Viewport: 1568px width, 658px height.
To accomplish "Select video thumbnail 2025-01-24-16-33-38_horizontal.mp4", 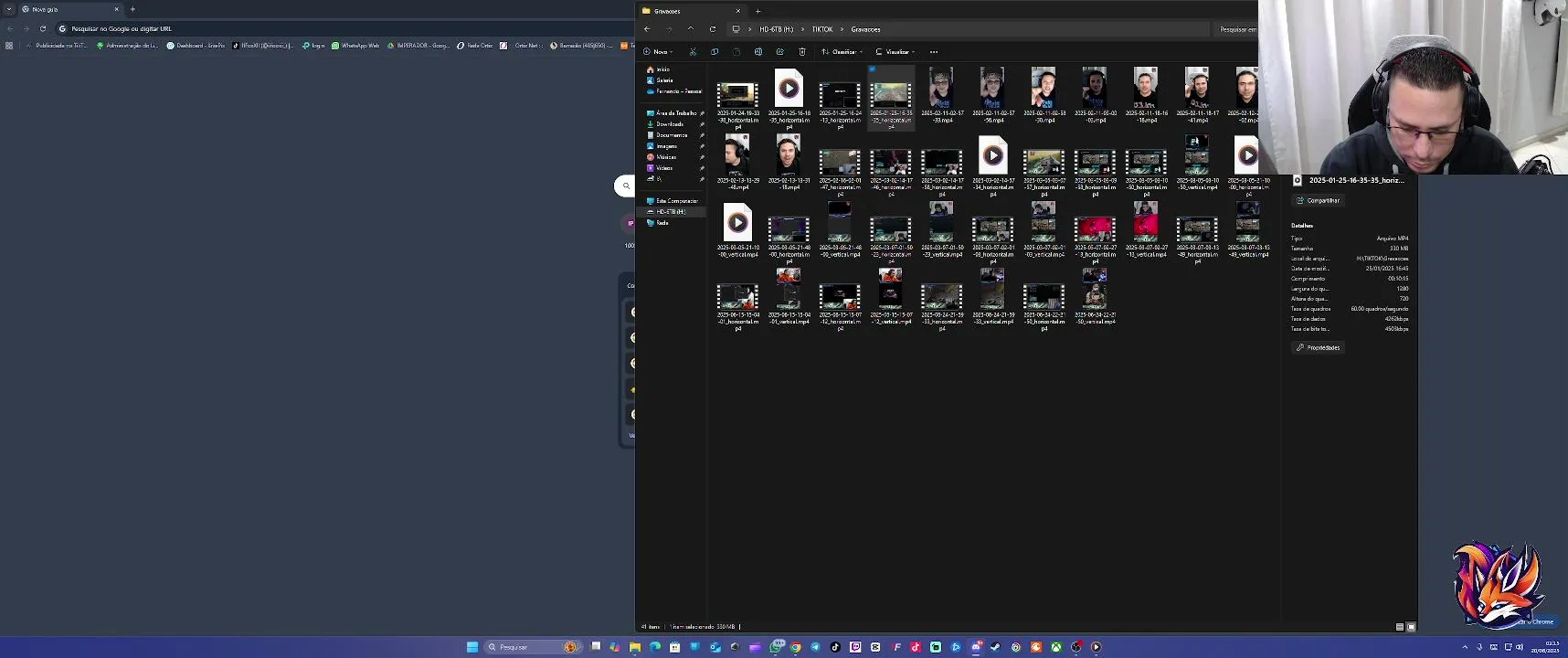I will [737, 94].
